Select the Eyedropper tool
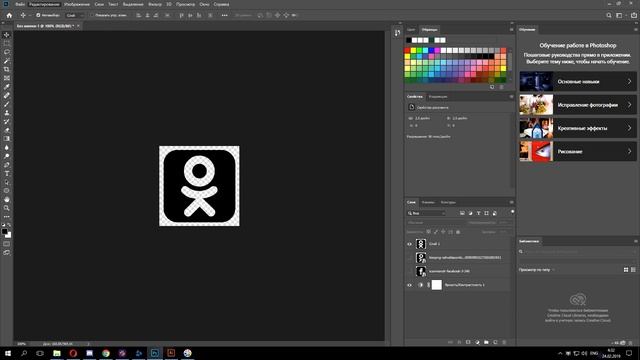The height and width of the screenshot is (360, 640). pos(7,87)
